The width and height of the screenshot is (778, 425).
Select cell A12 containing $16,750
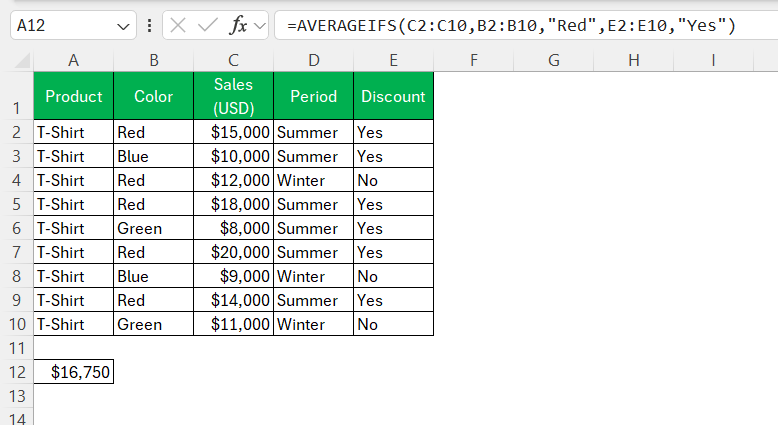[x=73, y=372]
